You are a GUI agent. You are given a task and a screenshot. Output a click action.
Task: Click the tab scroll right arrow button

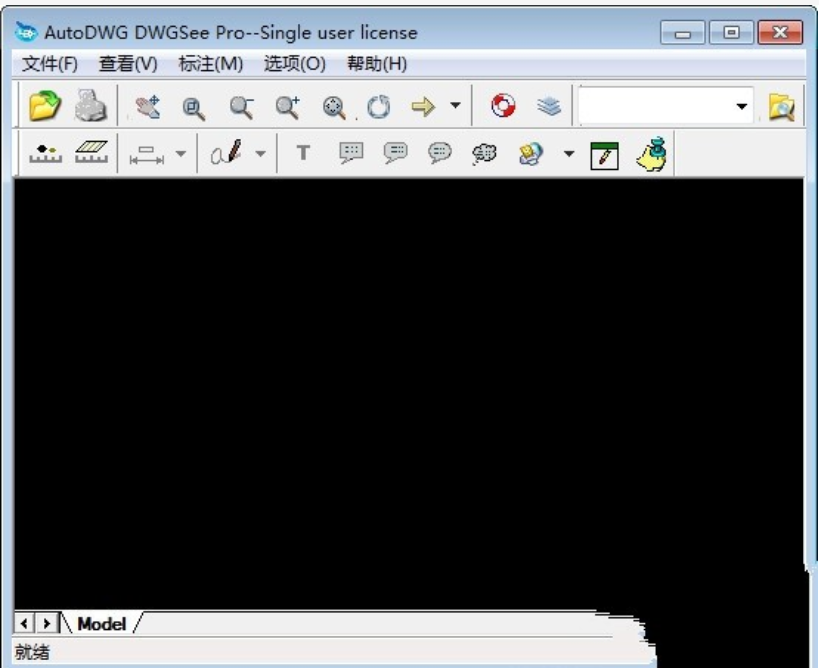pos(46,623)
